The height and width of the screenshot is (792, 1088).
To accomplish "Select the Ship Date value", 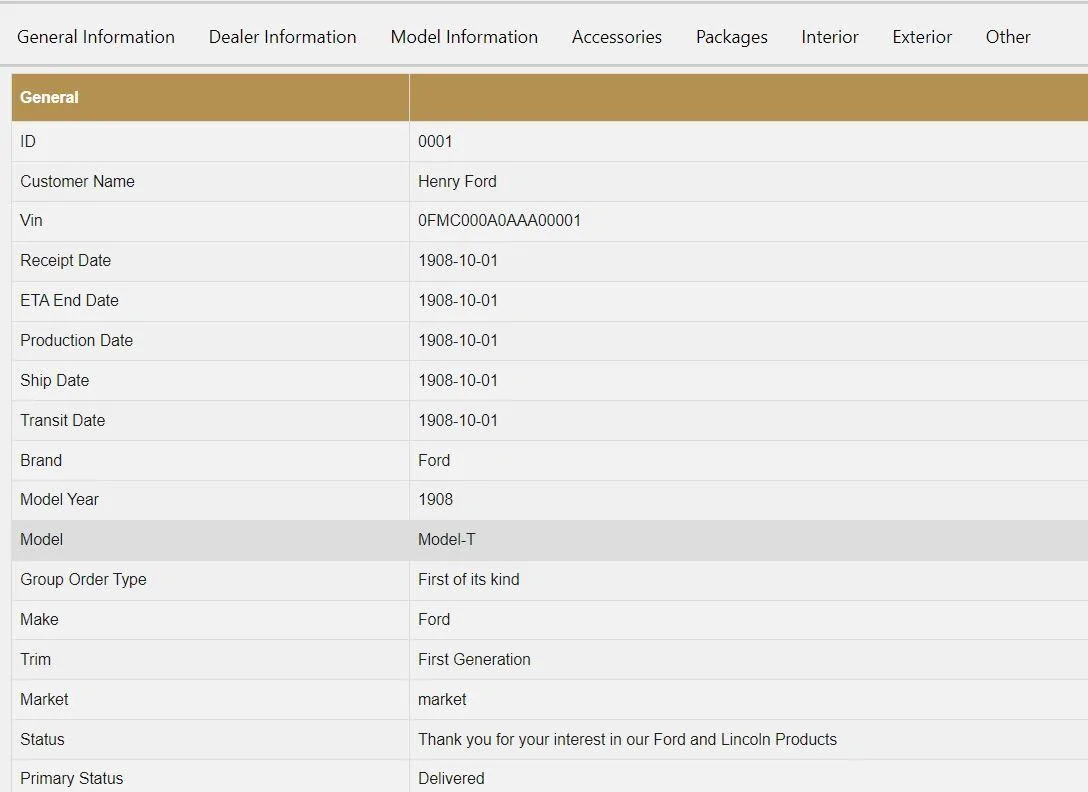I will [458, 380].
